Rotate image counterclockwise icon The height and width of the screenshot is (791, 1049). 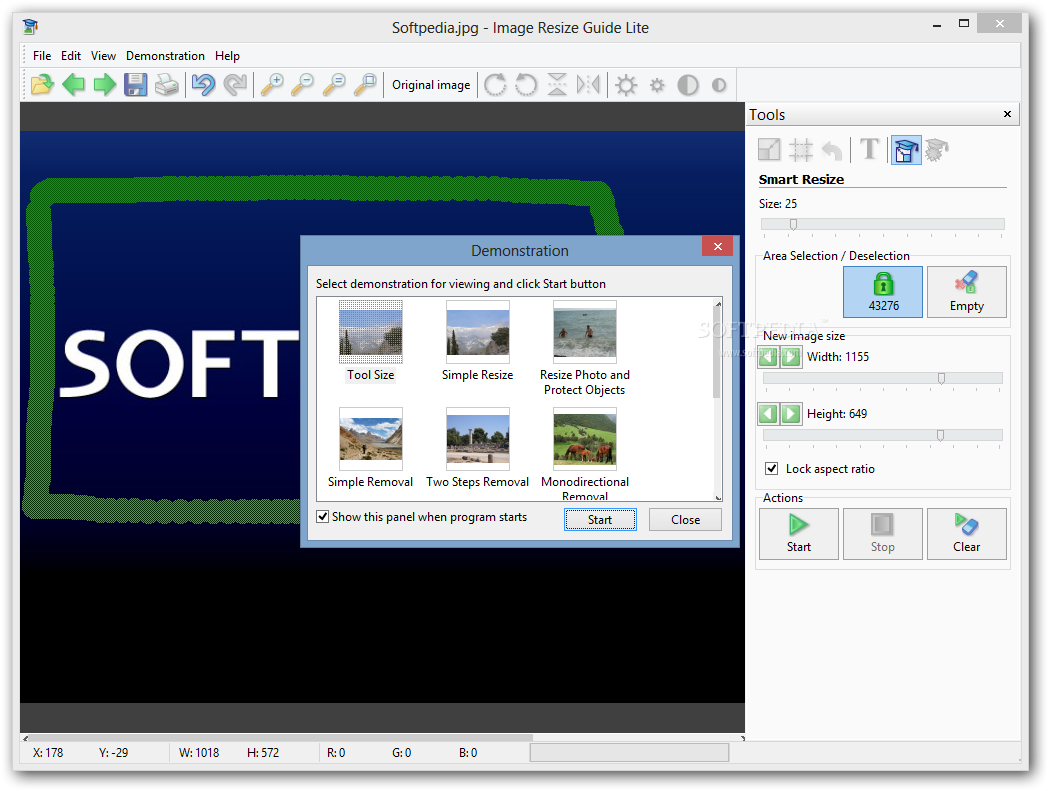click(527, 85)
